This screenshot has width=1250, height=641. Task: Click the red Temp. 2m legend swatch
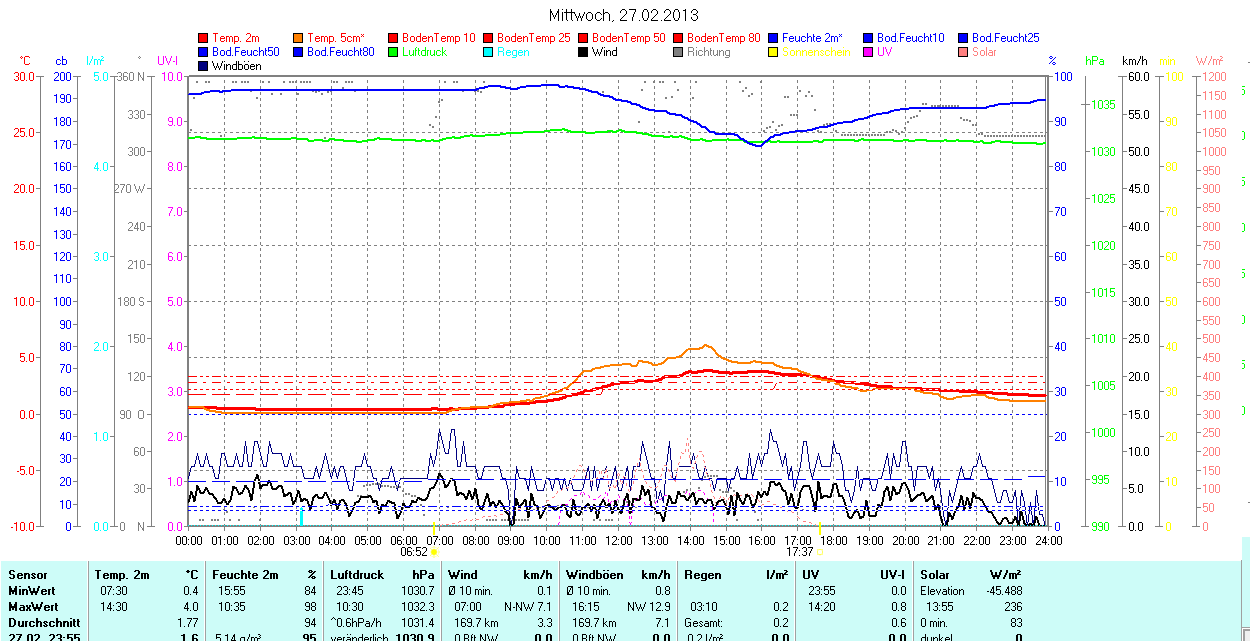204,38
